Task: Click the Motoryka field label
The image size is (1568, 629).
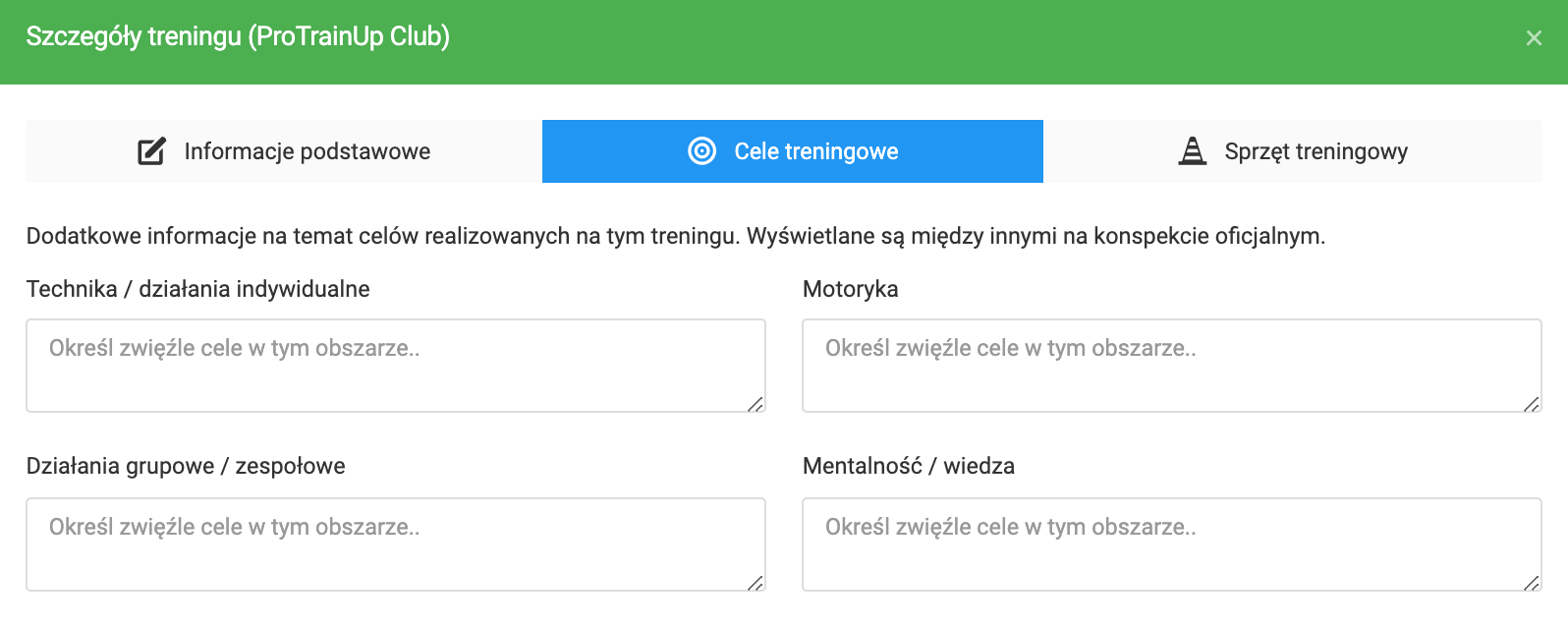Action: (x=850, y=289)
